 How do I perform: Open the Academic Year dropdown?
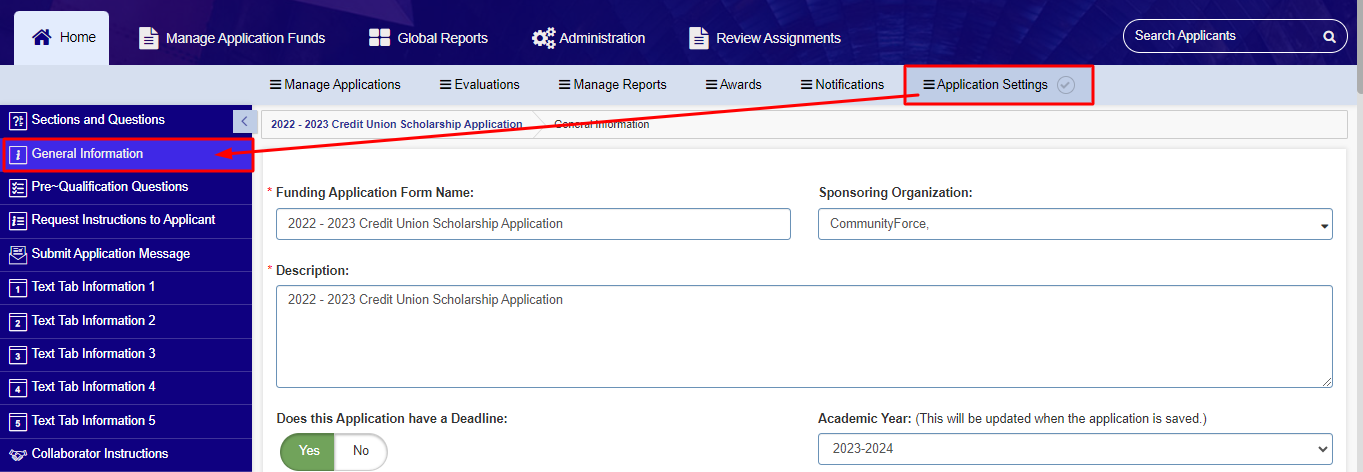click(x=1075, y=449)
